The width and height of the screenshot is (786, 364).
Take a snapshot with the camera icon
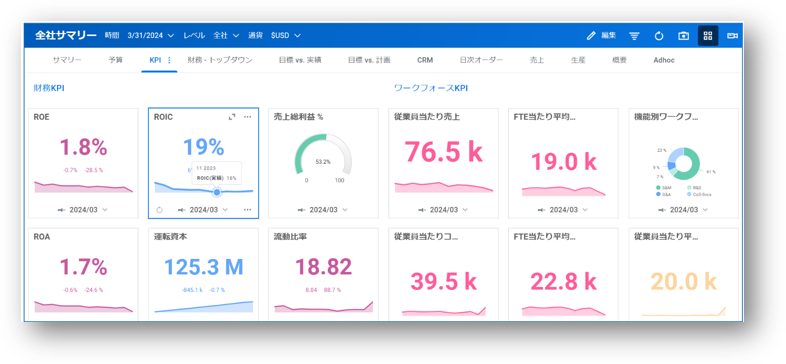coord(684,36)
